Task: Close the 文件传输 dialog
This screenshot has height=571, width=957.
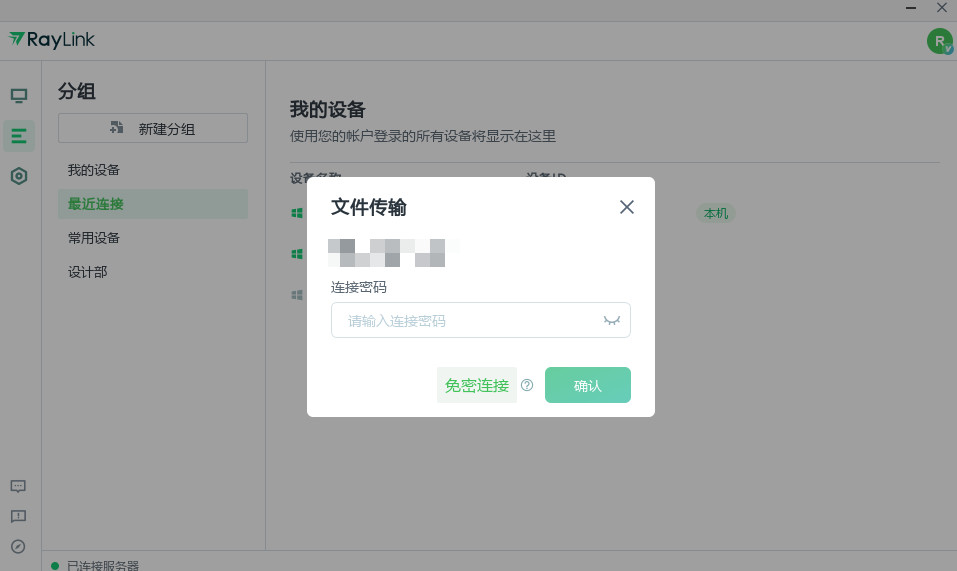Action: click(x=627, y=207)
